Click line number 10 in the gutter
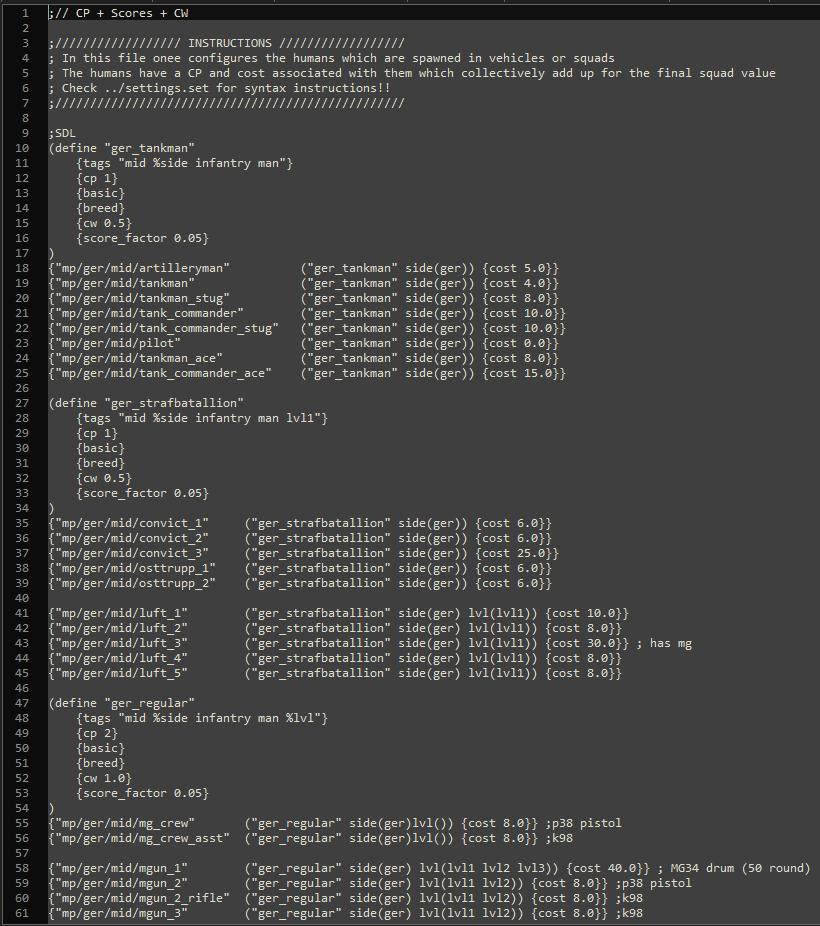 pyautogui.click(x=22, y=148)
